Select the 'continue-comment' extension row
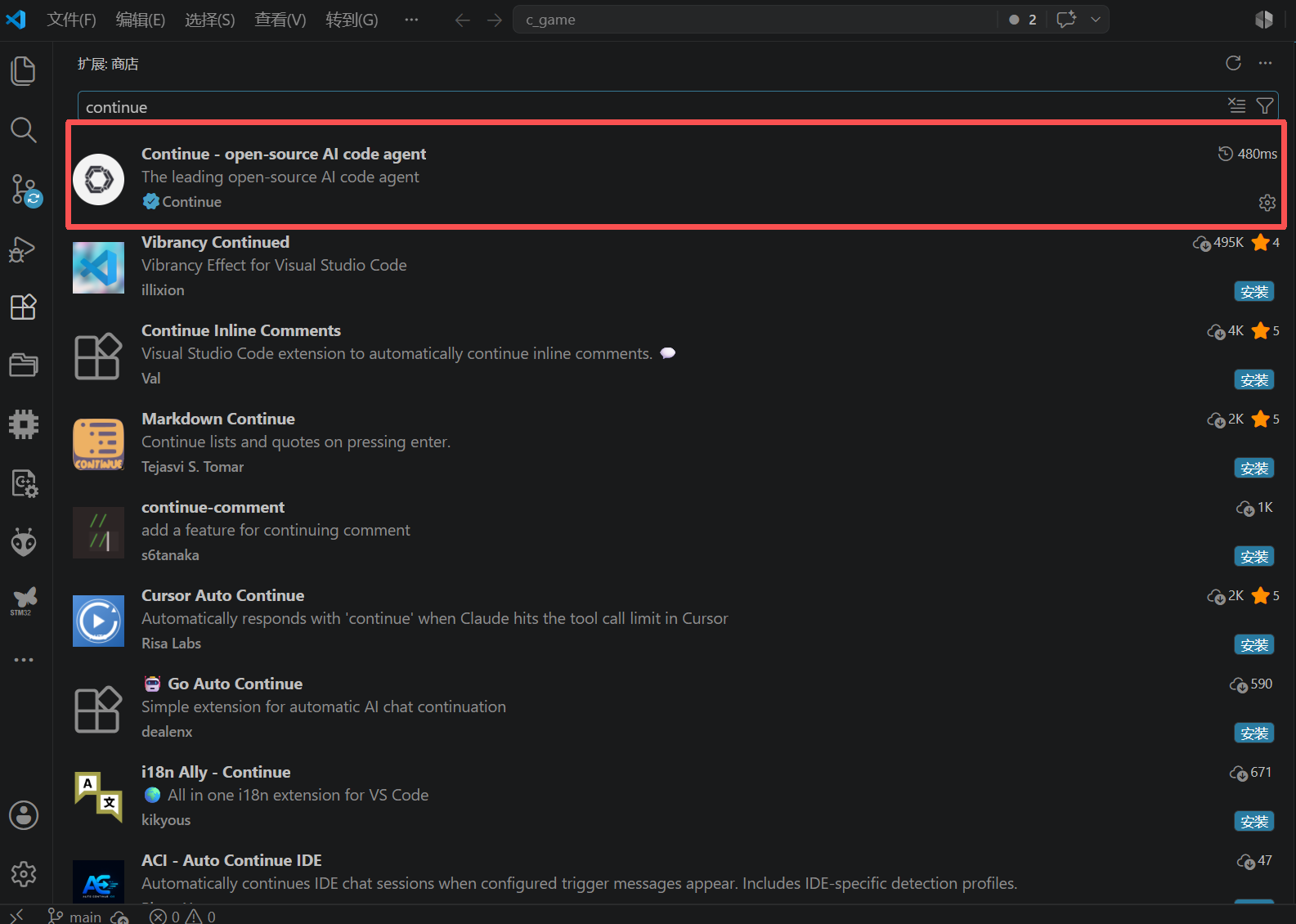 pos(673,532)
